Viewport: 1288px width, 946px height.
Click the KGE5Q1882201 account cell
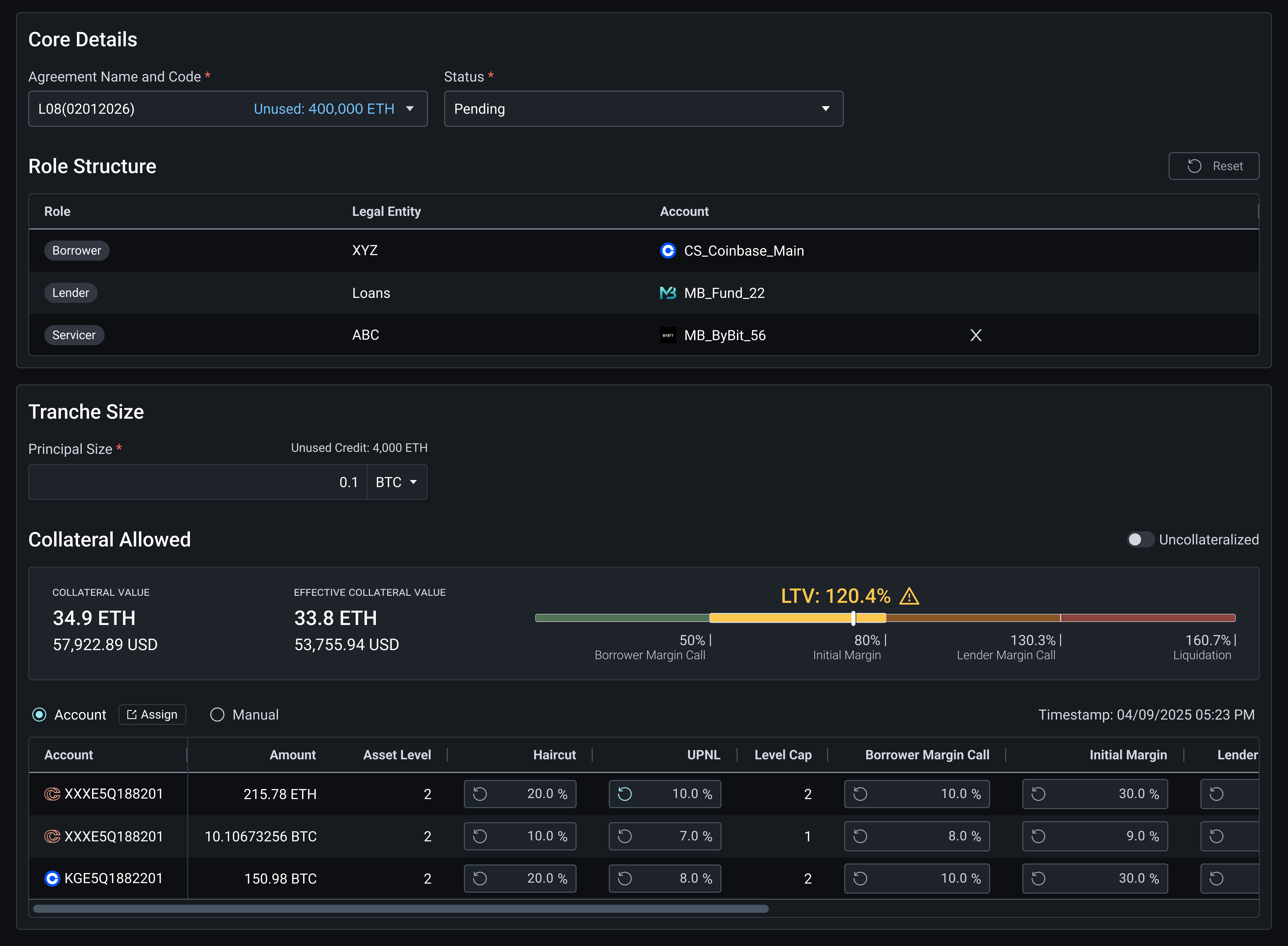click(108, 878)
